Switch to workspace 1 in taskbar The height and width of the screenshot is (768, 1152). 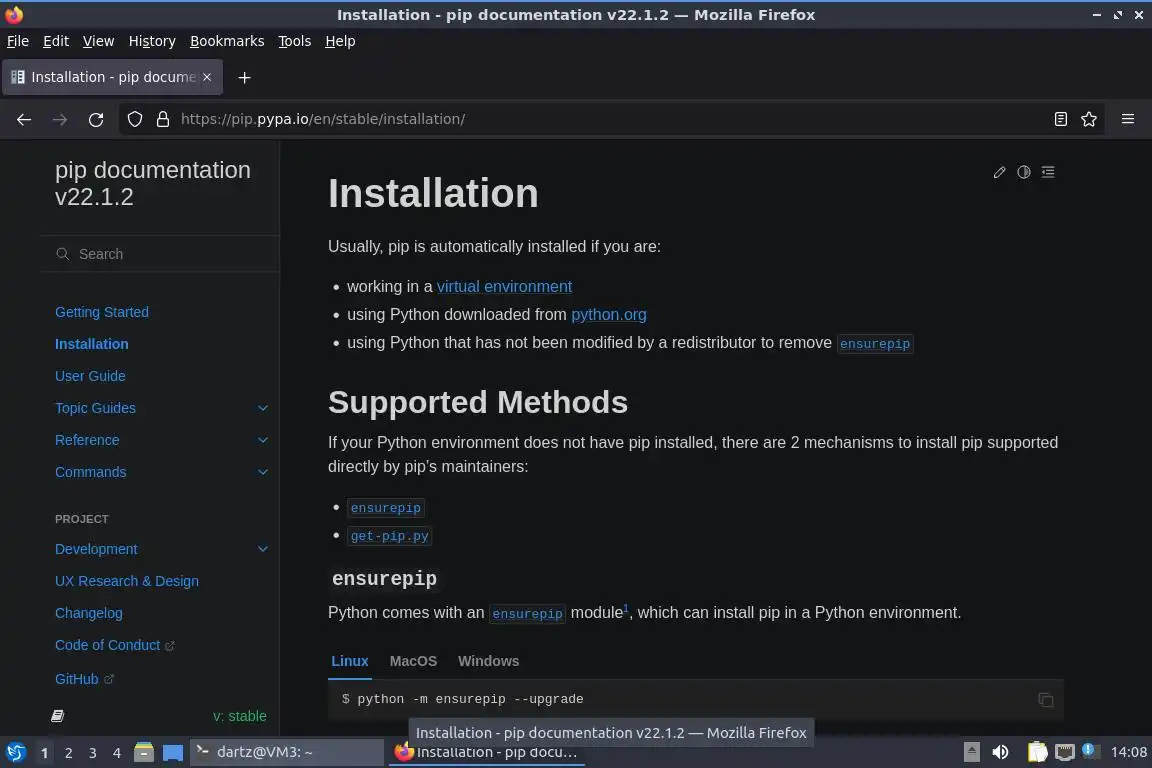click(x=44, y=753)
